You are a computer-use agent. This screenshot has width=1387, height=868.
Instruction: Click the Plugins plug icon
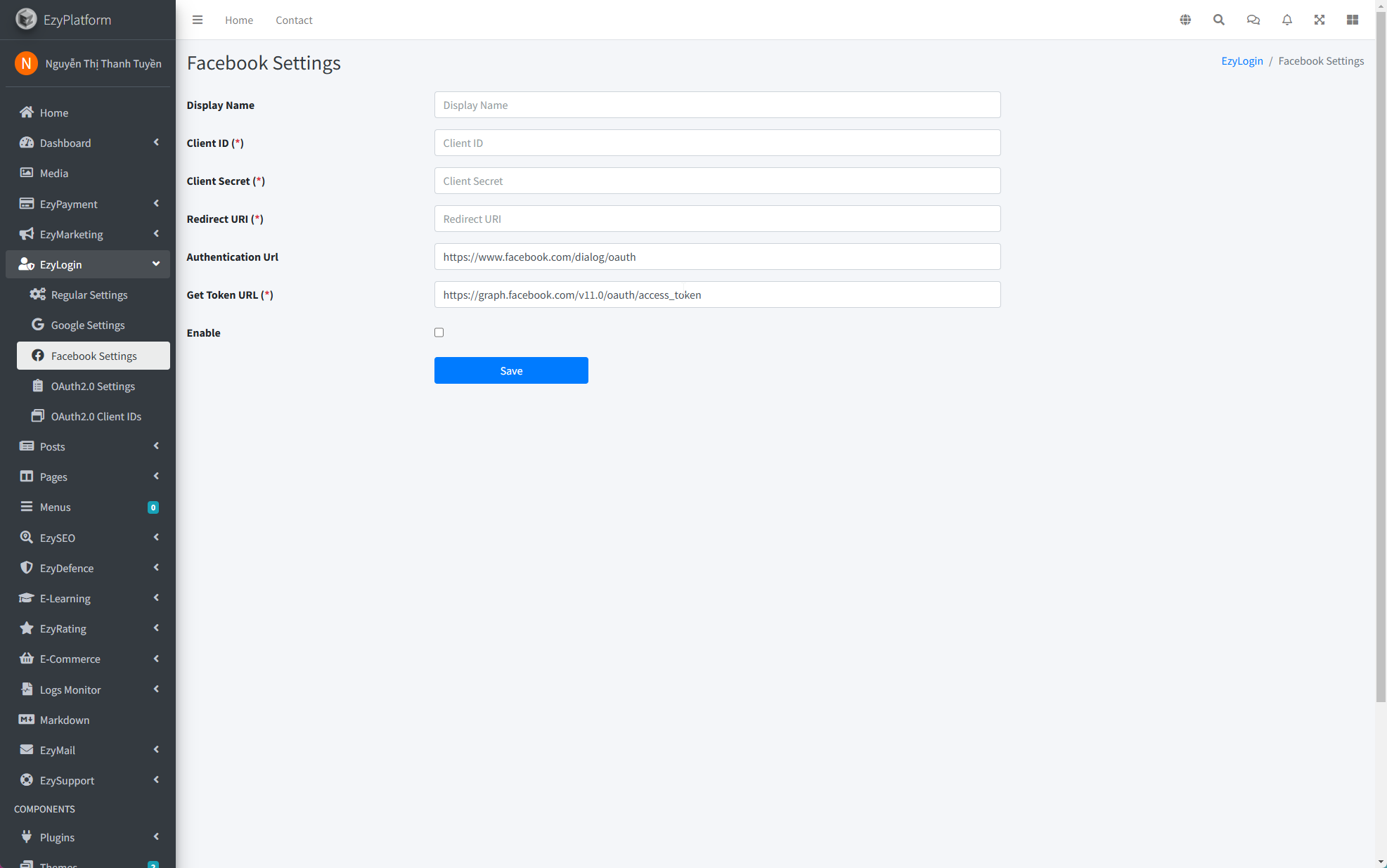point(27,837)
